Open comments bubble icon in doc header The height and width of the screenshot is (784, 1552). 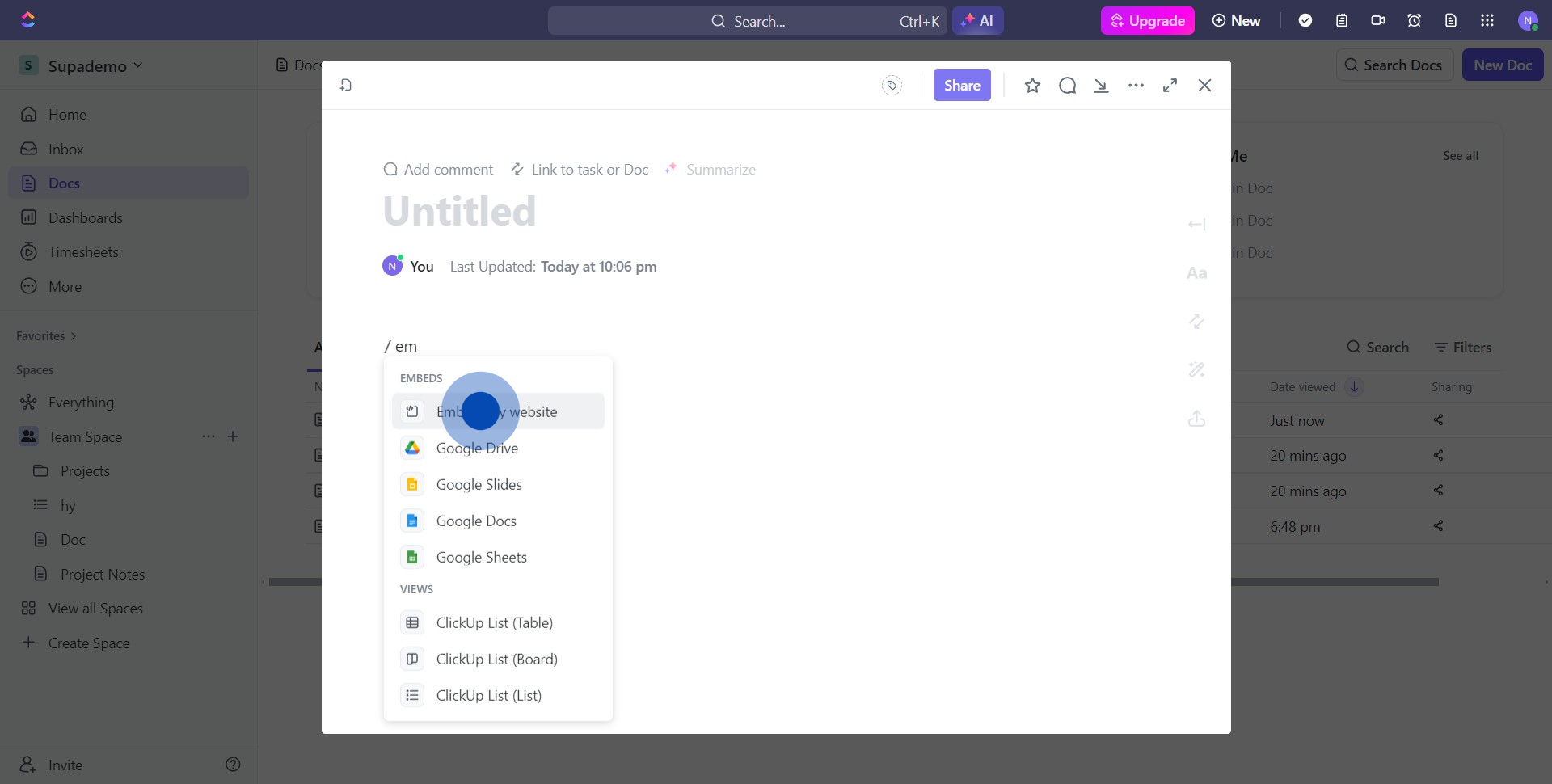[x=1067, y=85]
